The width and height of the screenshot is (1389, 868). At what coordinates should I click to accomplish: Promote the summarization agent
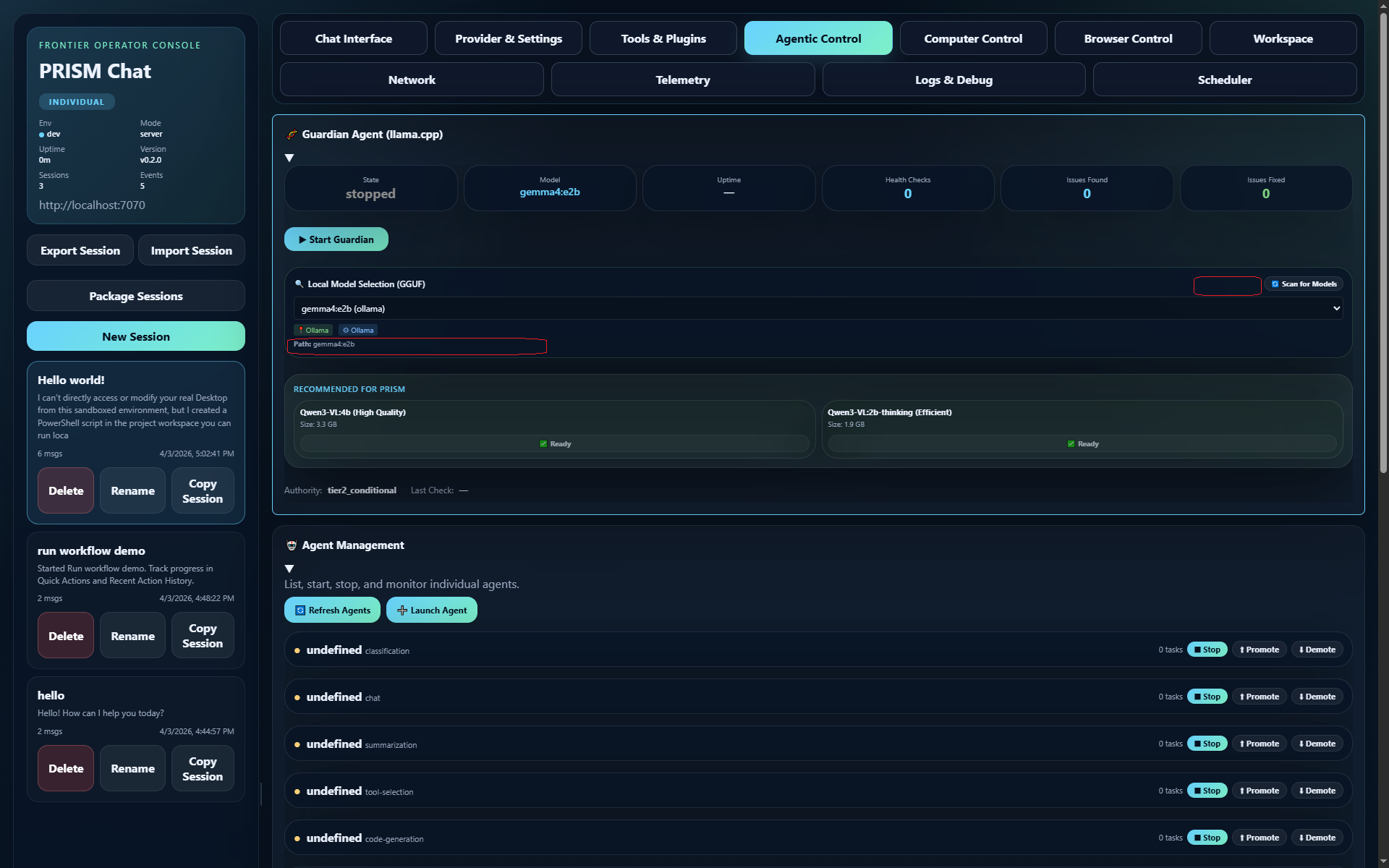coord(1260,744)
